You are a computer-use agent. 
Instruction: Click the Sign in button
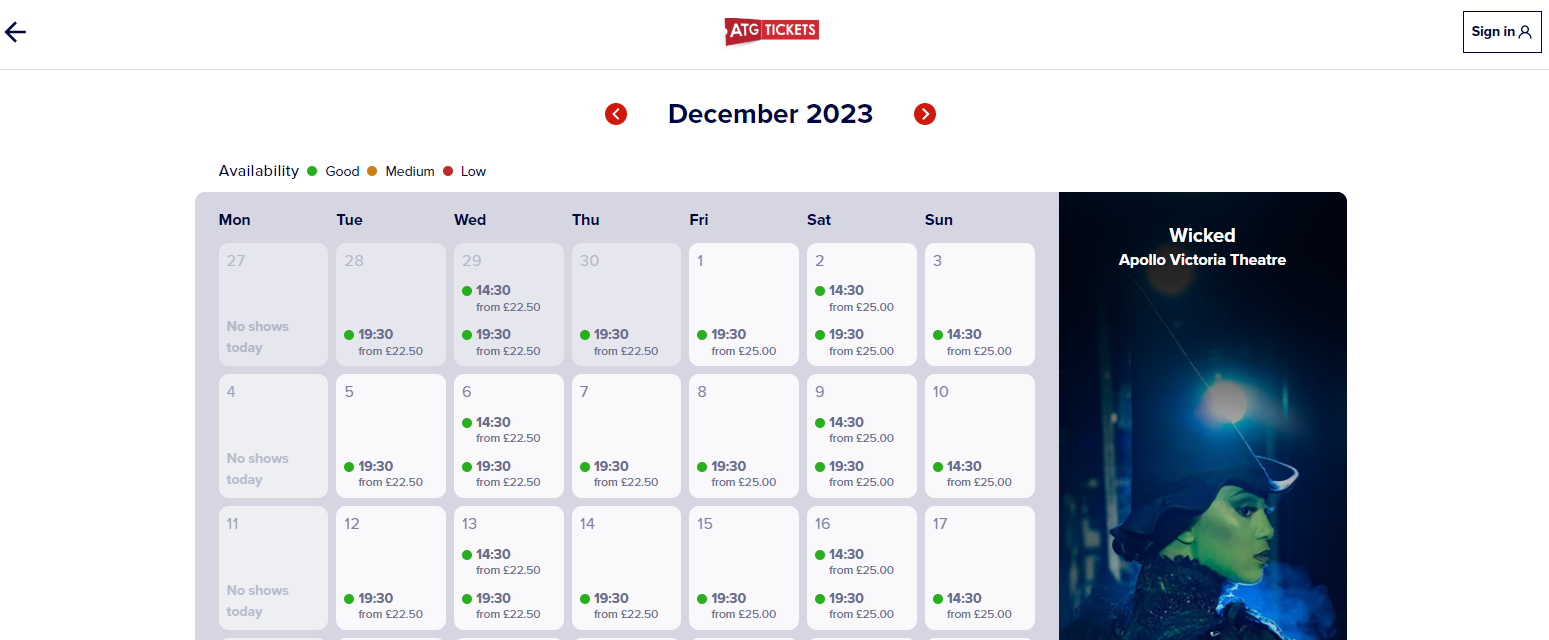[x=1502, y=32]
